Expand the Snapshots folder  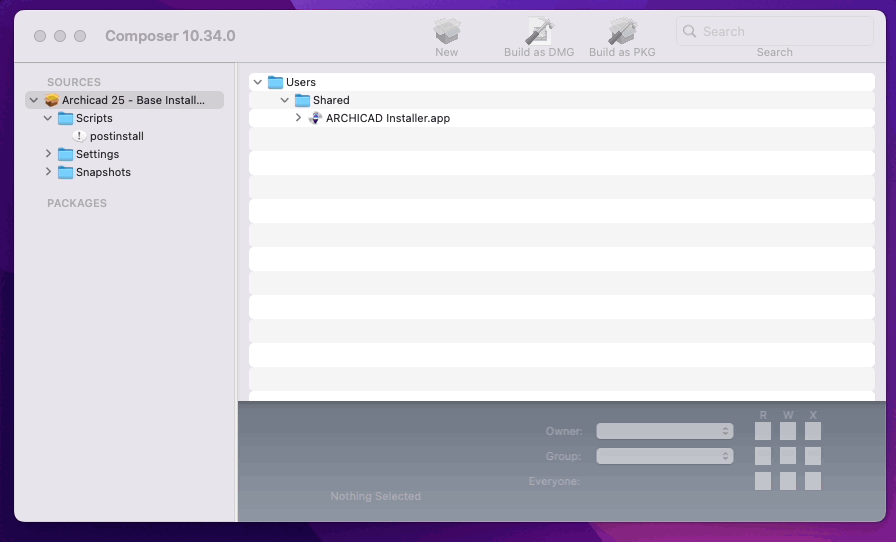(x=48, y=172)
